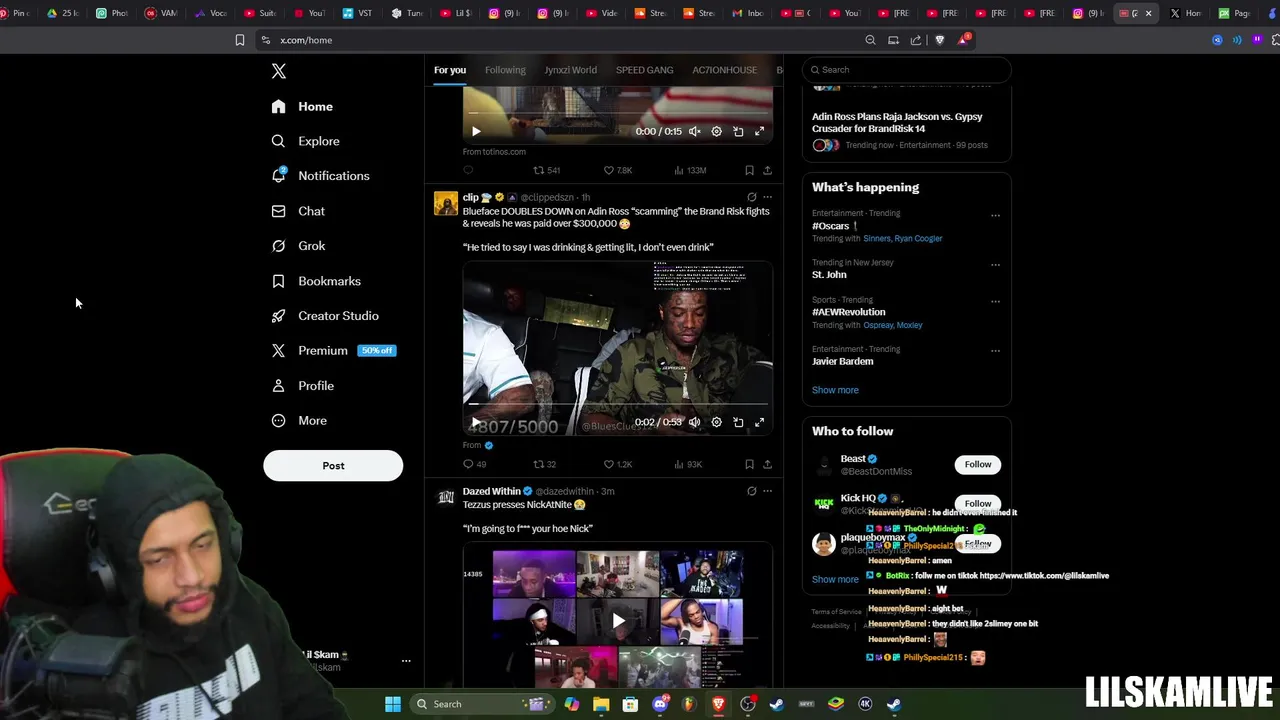The image size is (1280, 720).
Task: Open #Oscars trending topic
Action: pos(831,226)
